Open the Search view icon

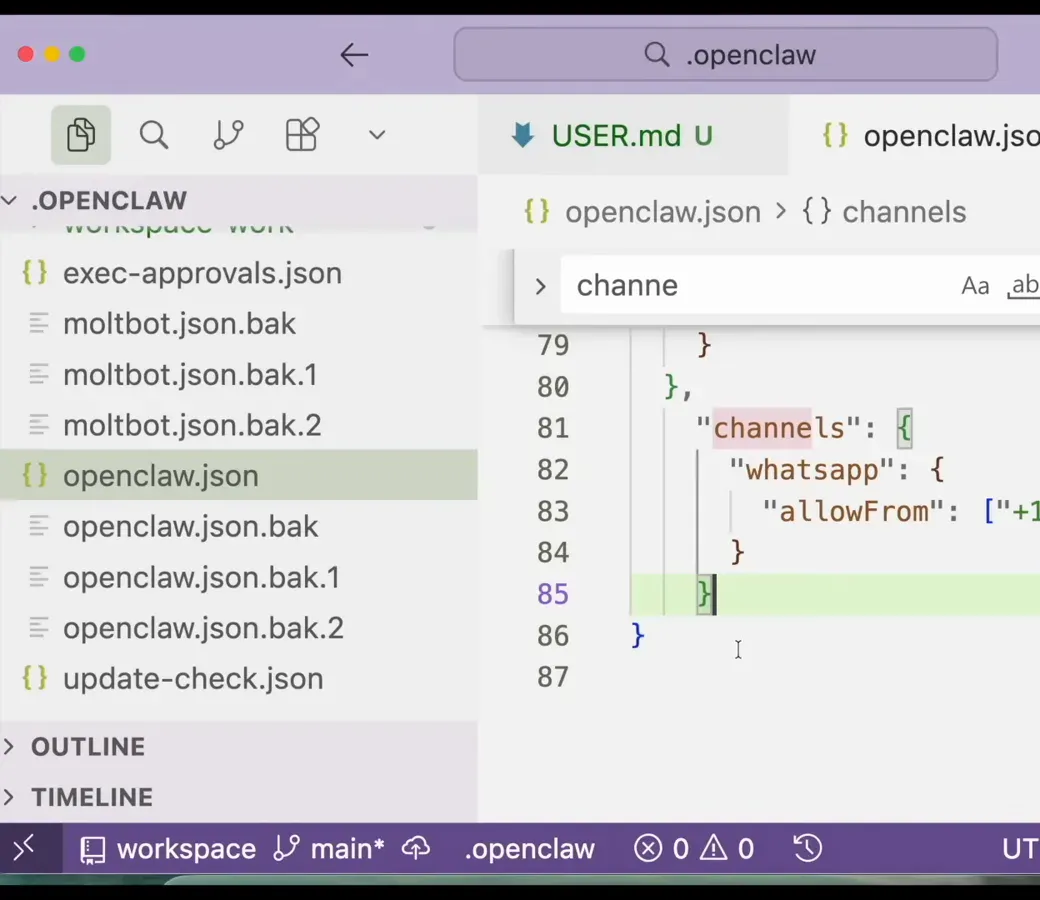(154, 135)
